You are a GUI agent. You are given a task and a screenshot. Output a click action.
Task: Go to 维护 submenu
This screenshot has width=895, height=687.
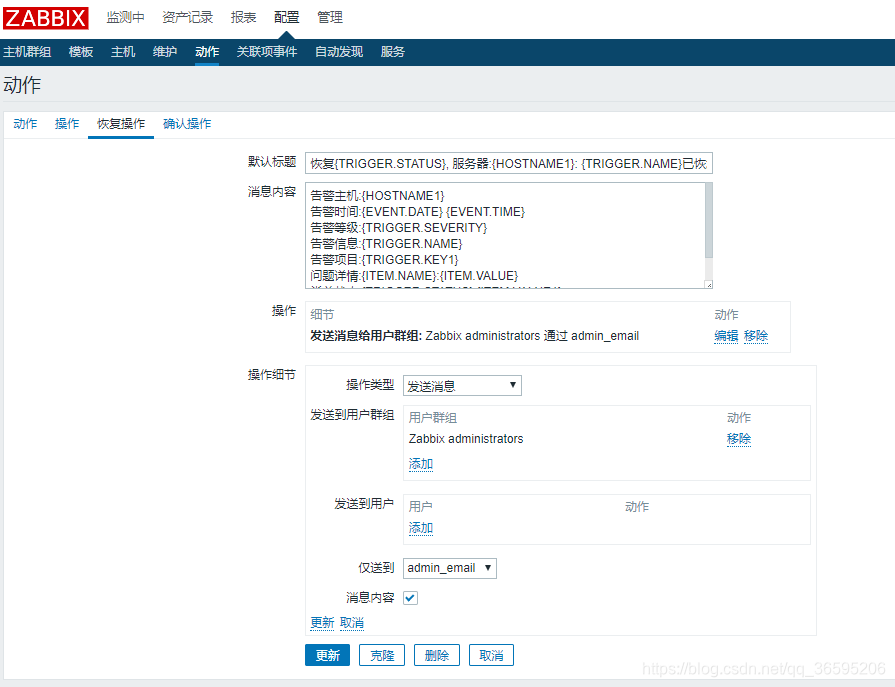tap(165, 52)
